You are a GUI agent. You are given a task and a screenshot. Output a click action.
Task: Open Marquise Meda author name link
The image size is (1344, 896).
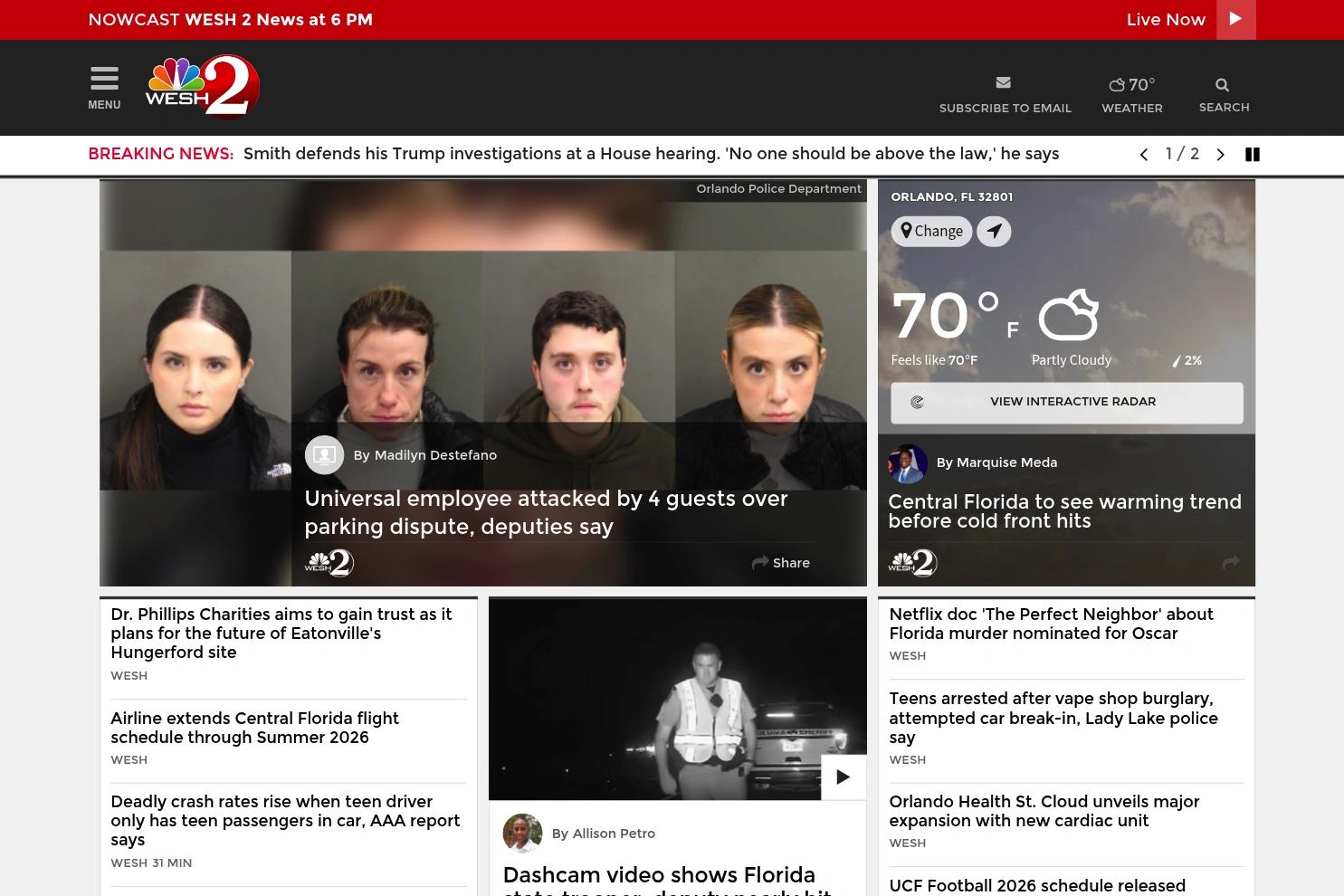tap(1006, 462)
